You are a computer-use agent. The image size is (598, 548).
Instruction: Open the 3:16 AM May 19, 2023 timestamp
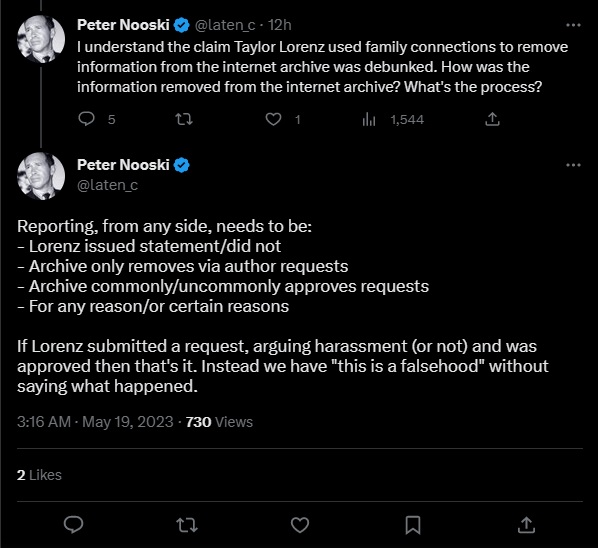coord(95,422)
